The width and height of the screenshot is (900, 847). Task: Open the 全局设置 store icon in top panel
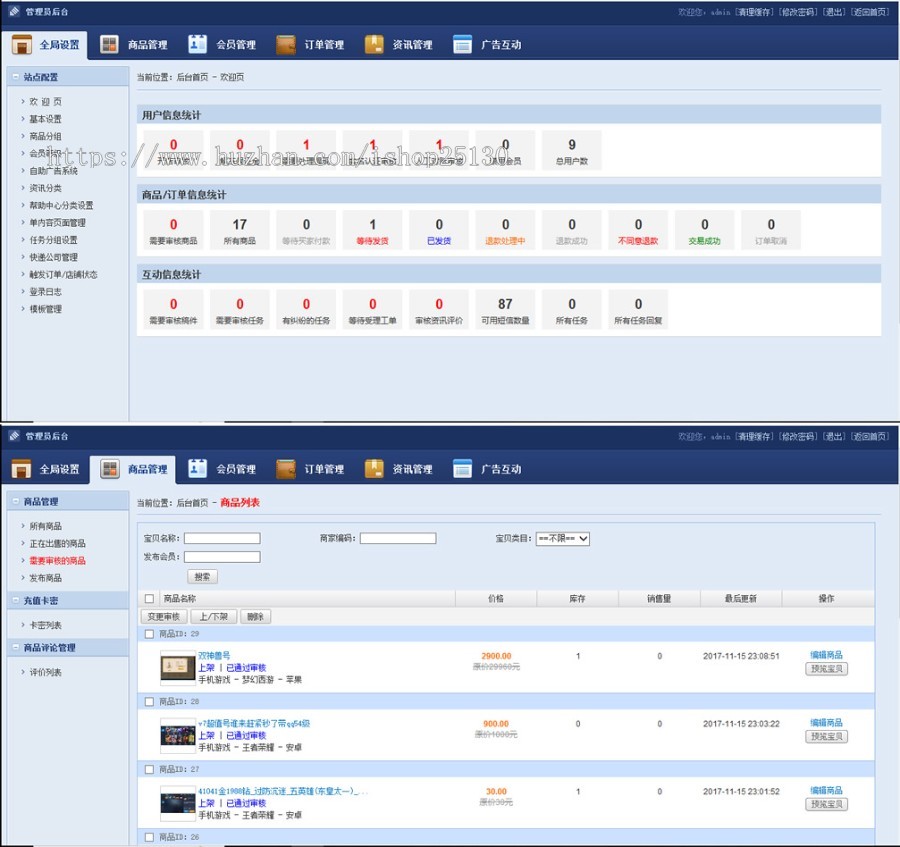point(22,44)
